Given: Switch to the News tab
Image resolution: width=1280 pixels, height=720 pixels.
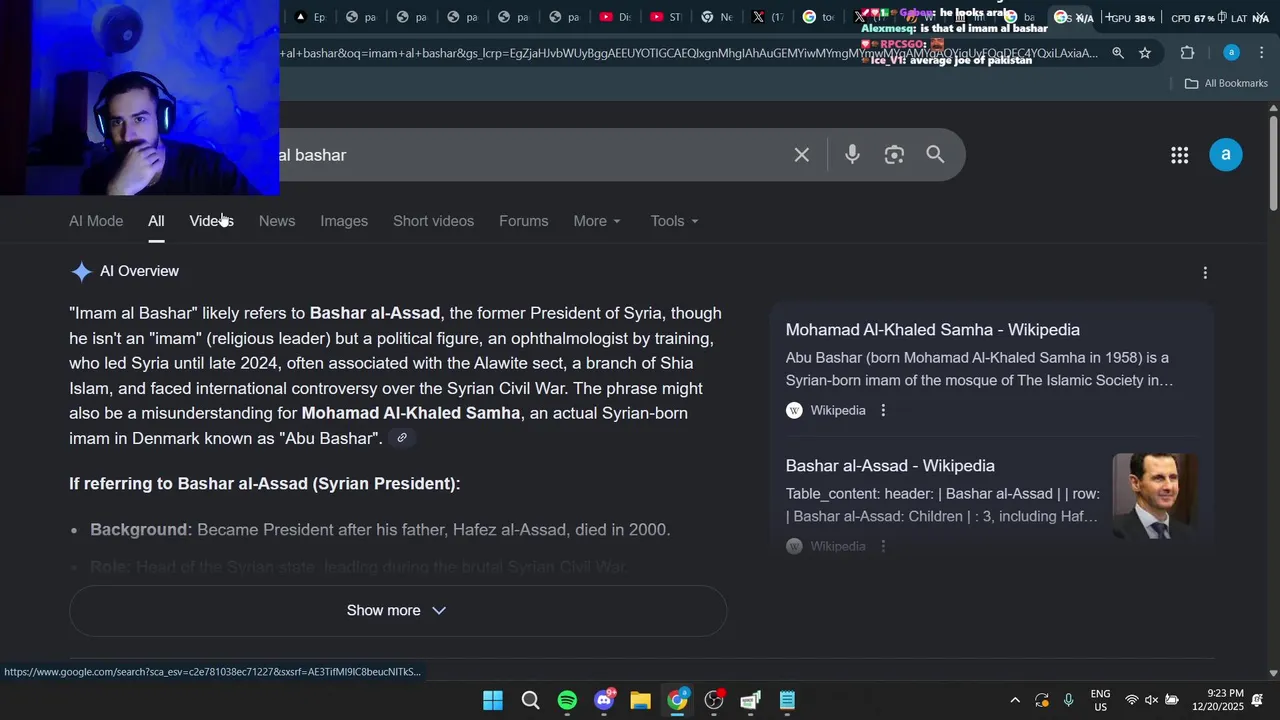Looking at the screenshot, I should coord(277,221).
